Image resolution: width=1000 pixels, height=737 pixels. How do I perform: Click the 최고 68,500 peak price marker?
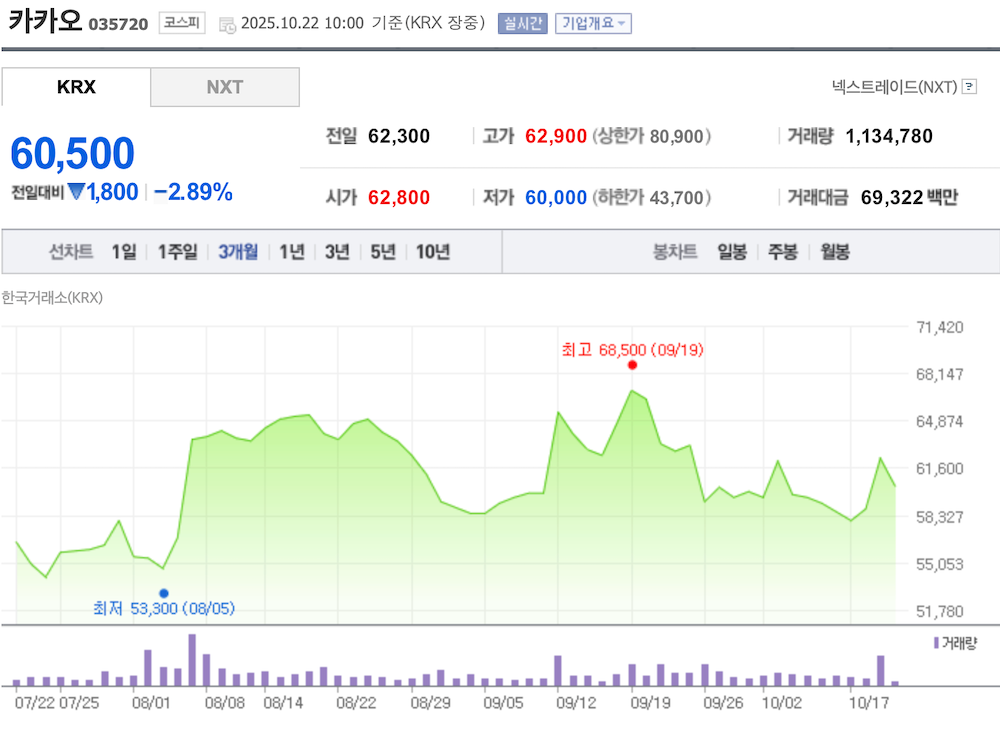(x=632, y=366)
